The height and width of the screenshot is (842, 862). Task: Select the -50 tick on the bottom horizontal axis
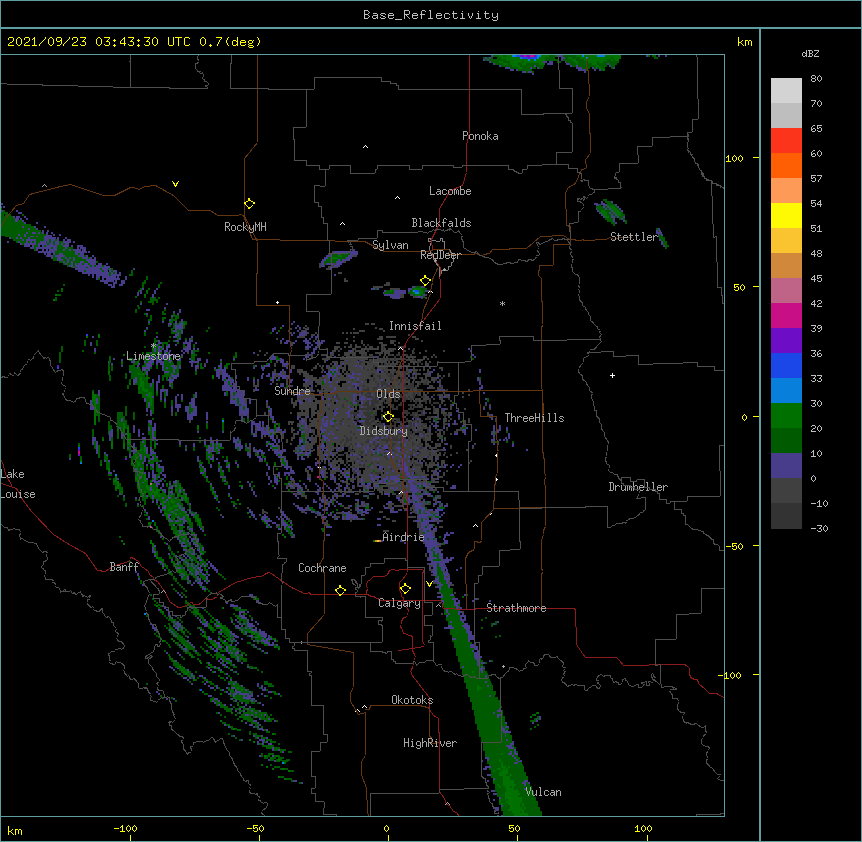click(x=255, y=828)
